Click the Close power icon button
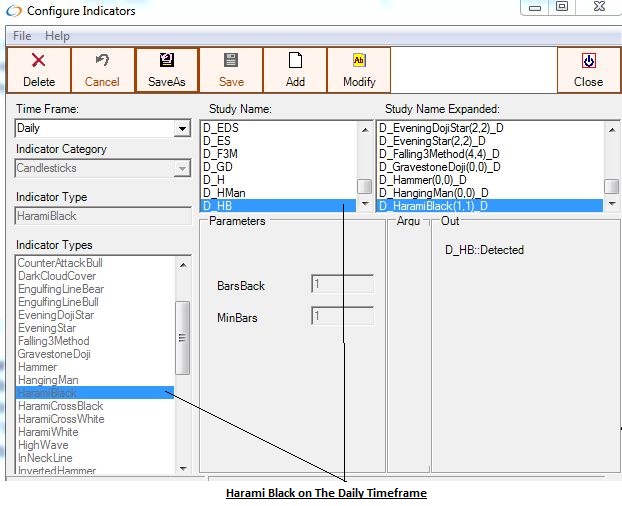The width and height of the screenshot is (622, 506). coord(588,70)
